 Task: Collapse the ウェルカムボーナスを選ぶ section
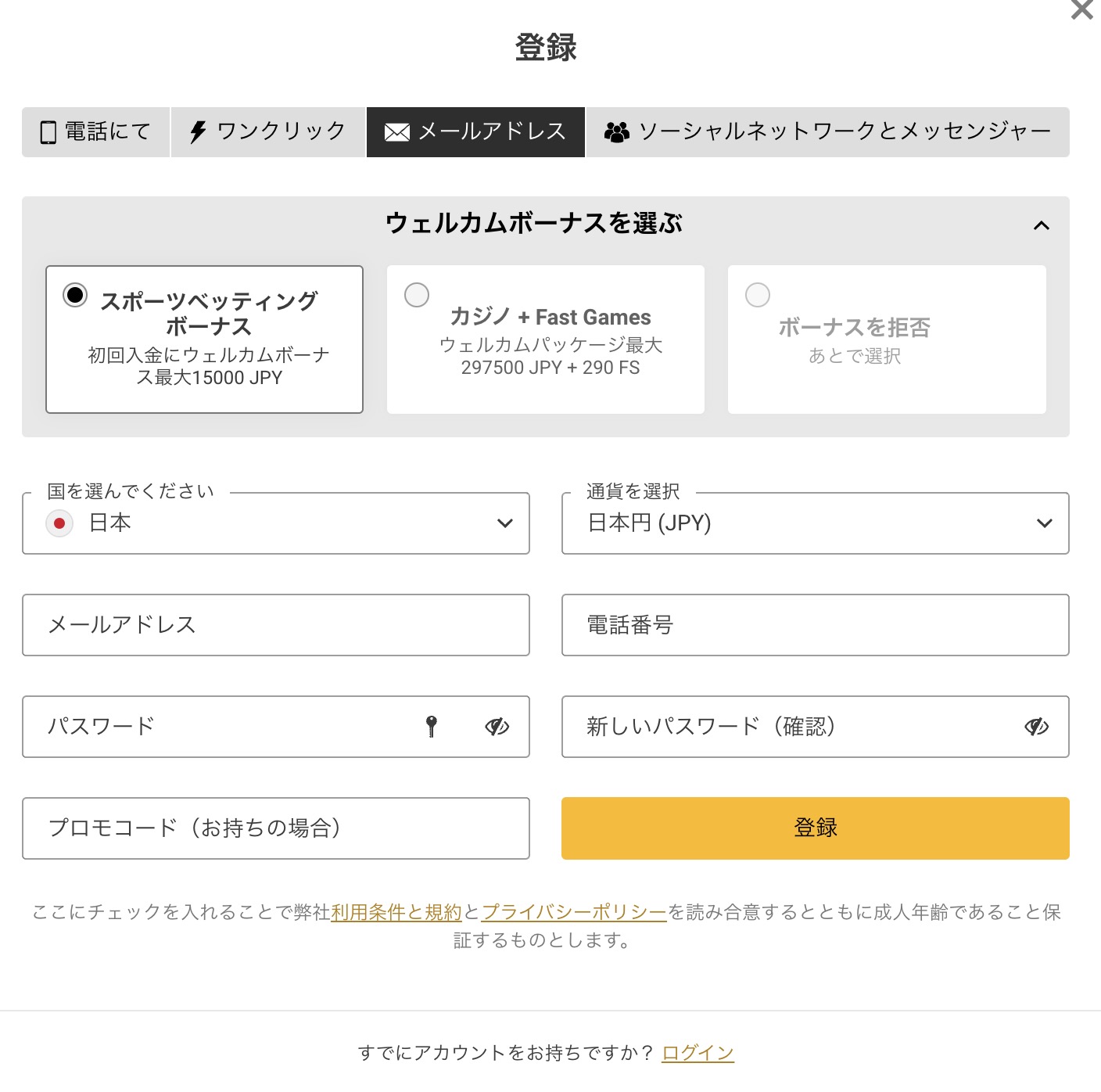[x=1041, y=225]
